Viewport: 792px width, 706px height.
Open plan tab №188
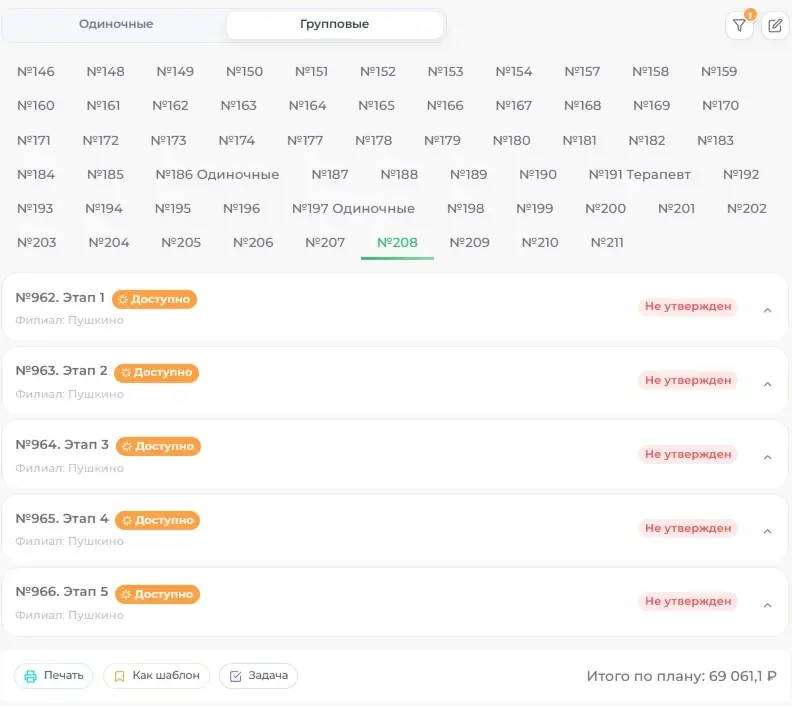click(399, 174)
